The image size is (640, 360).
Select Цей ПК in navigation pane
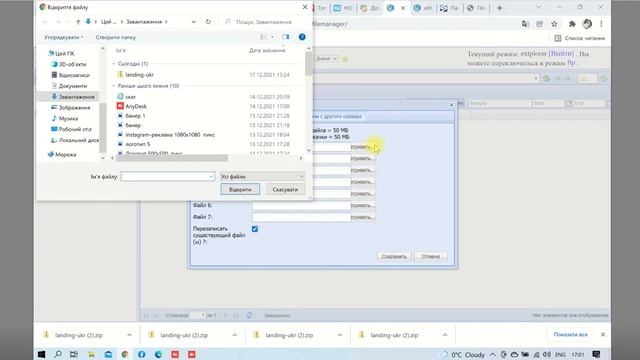61,53
